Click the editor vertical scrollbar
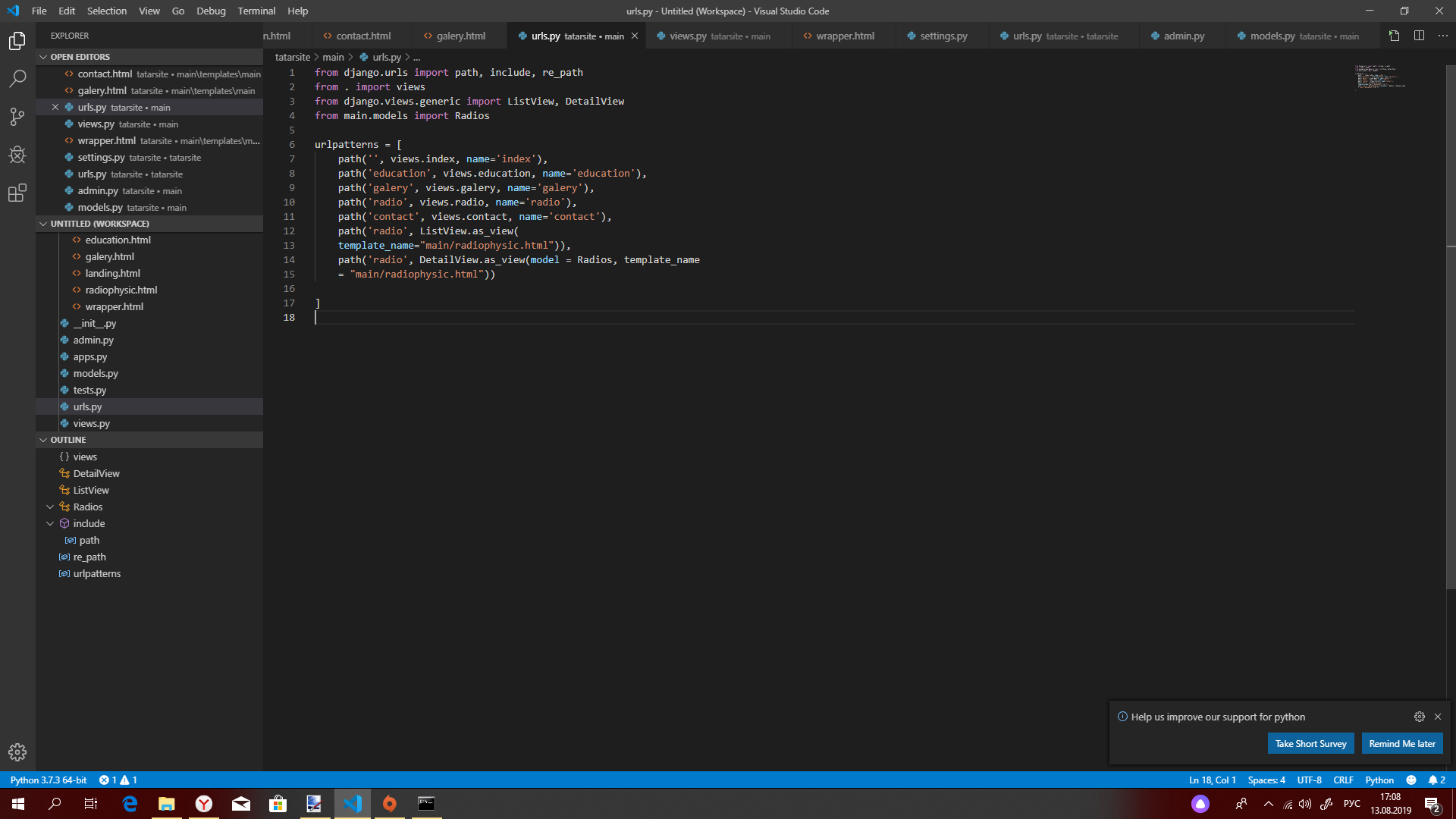The height and width of the screenshot is (819, 1456). [1450, 326]
